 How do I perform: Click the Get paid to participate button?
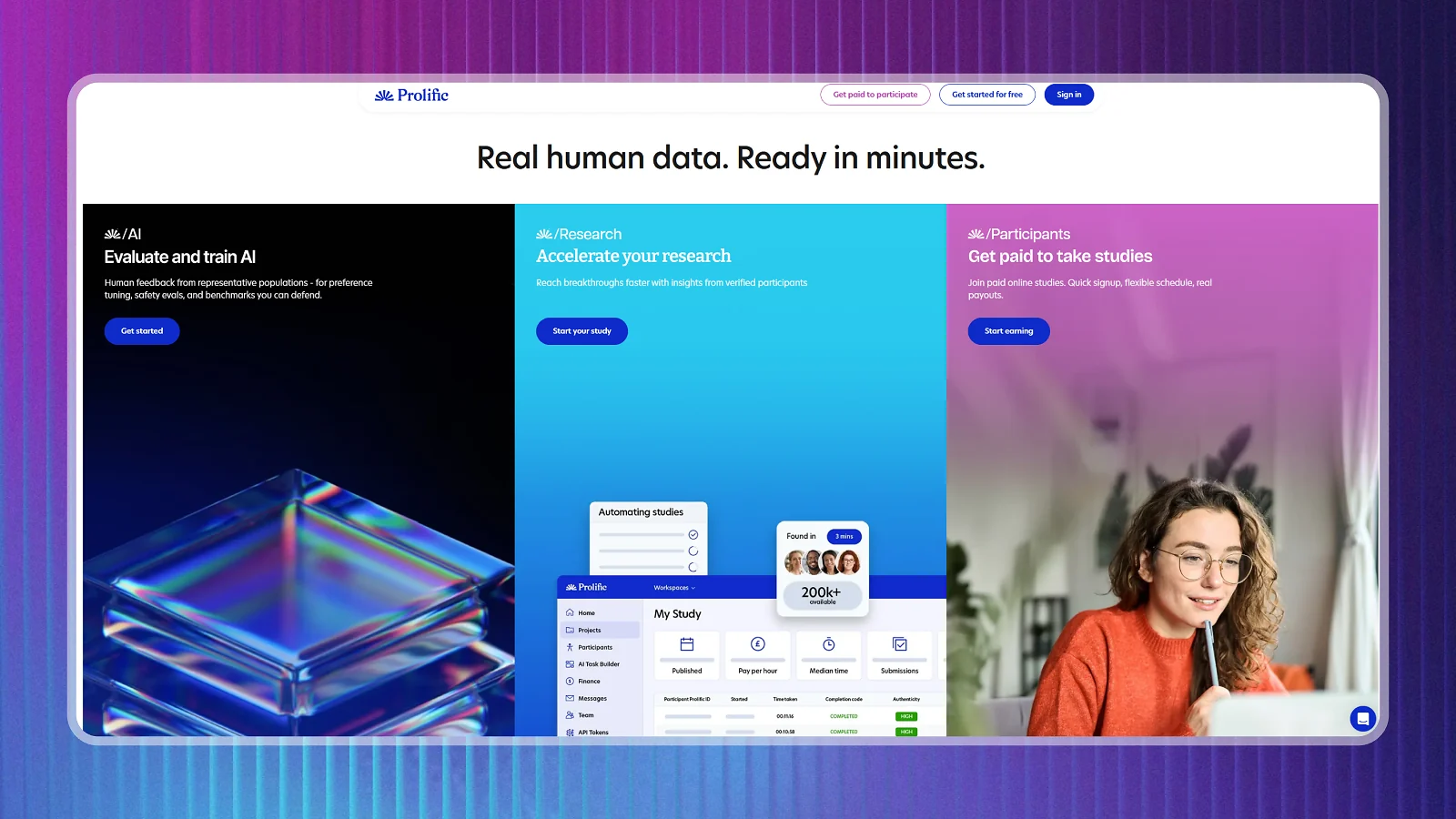coord(875,95)
